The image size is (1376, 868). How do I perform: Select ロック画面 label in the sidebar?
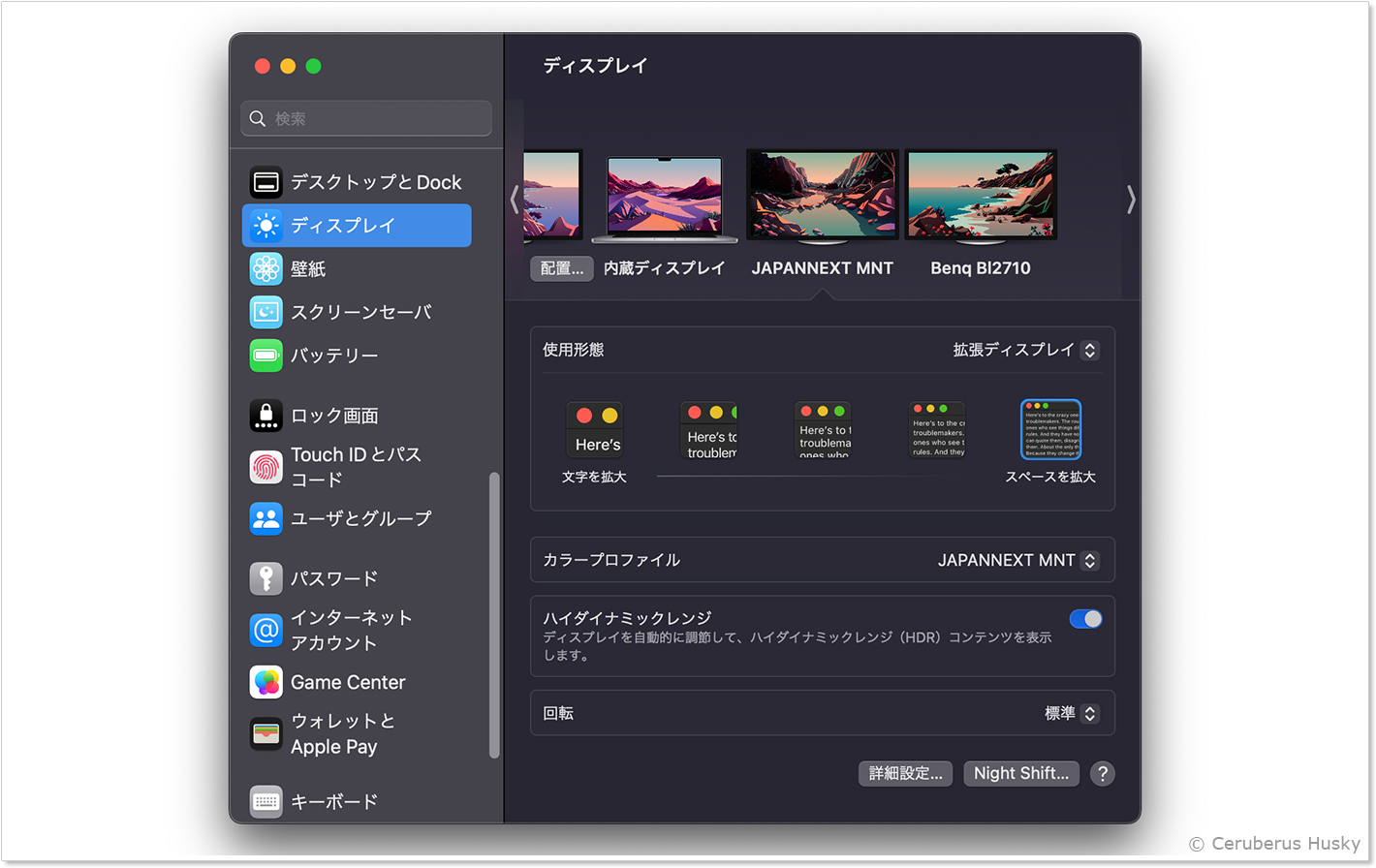[334, 416]
